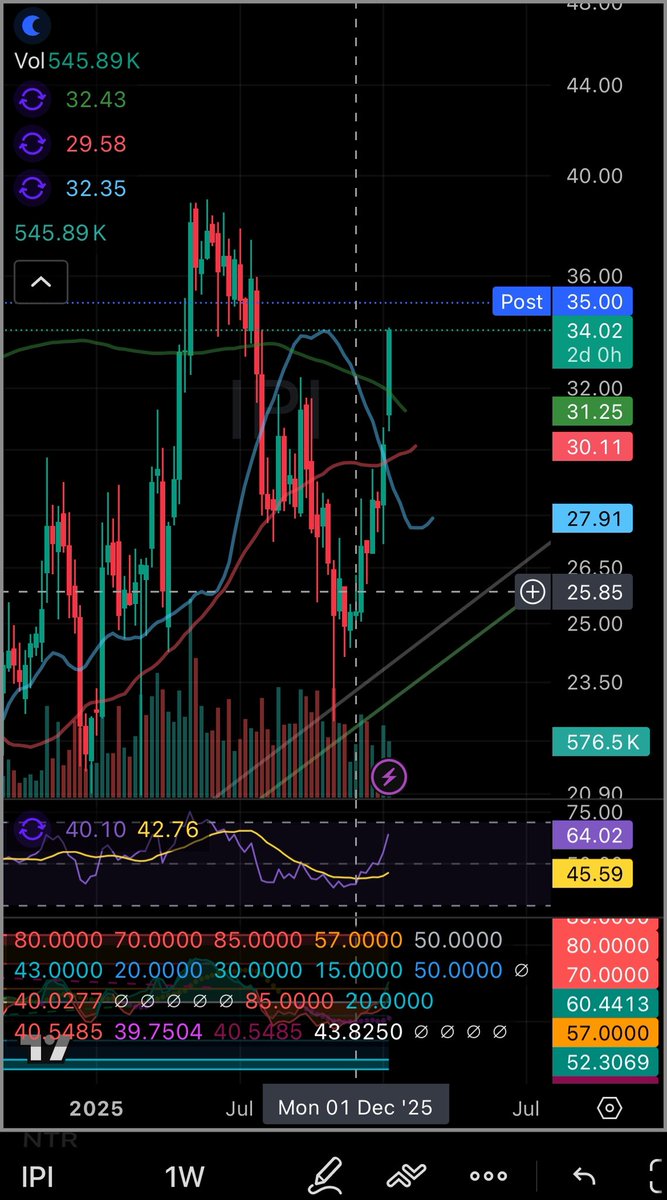Tap the Post 35.00 price label
Viewport: 667px width, 1200px height.
(562, 302)
